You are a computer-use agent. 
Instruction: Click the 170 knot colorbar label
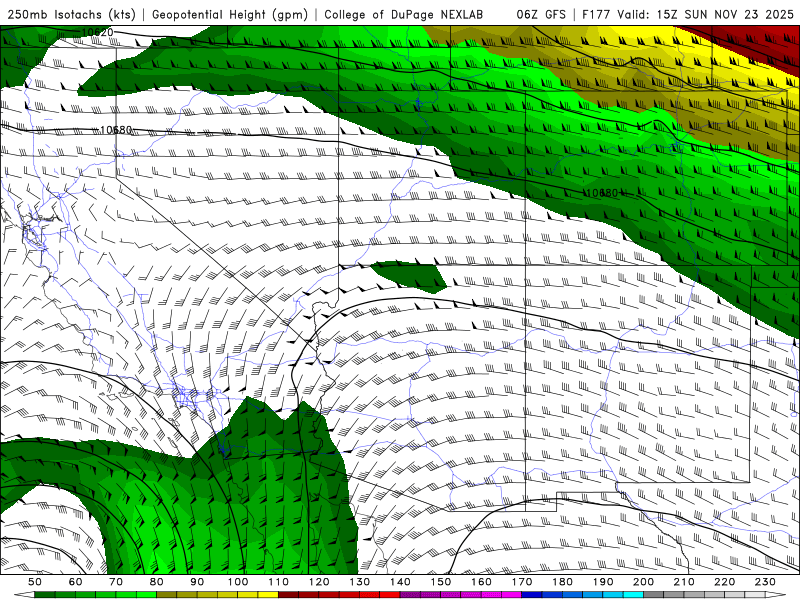click(x=521, y=582)
